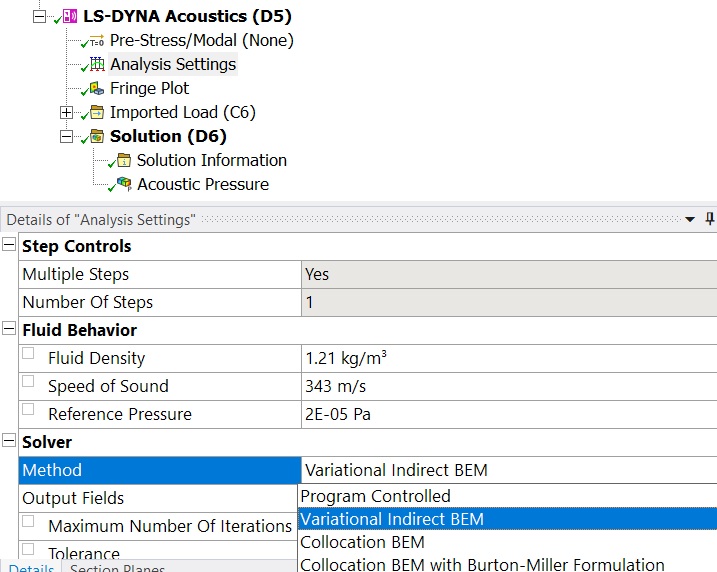
Task: Click the Solution (D6) icon
Action: 97,136
